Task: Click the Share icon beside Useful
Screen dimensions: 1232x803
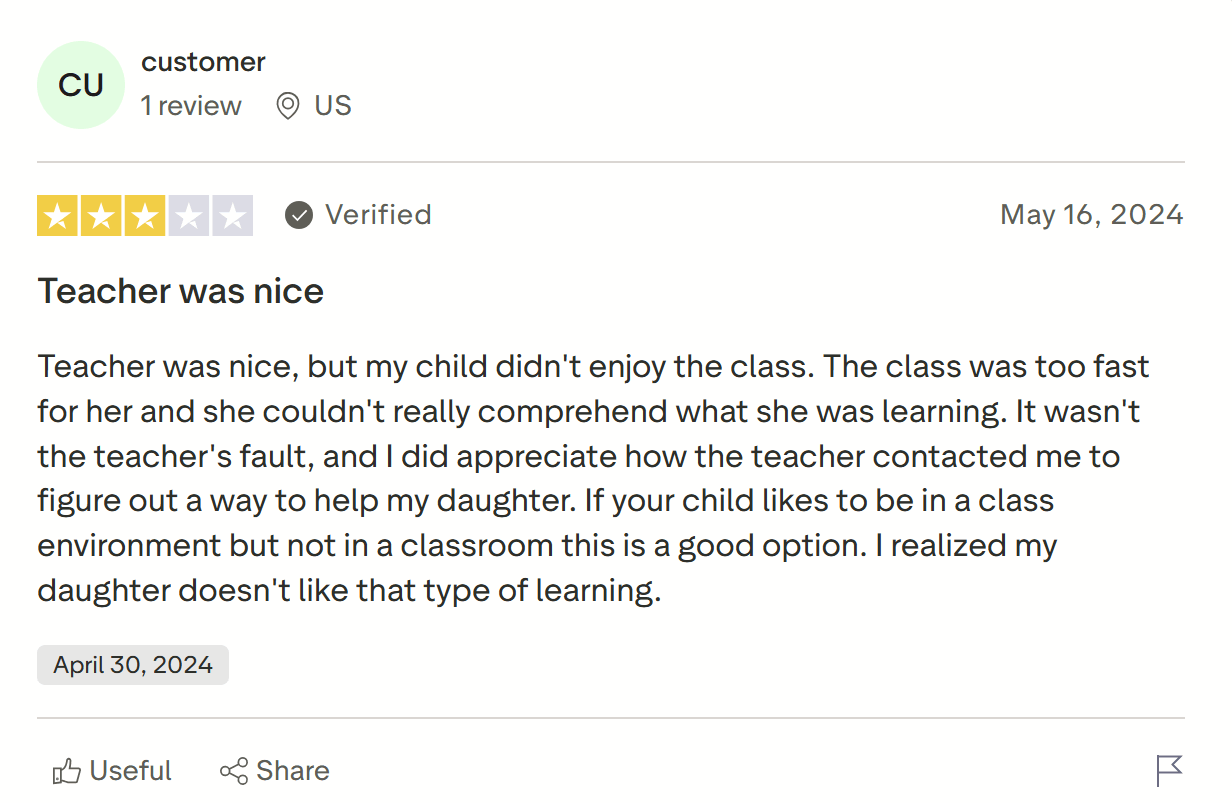Action: (232, 770)
